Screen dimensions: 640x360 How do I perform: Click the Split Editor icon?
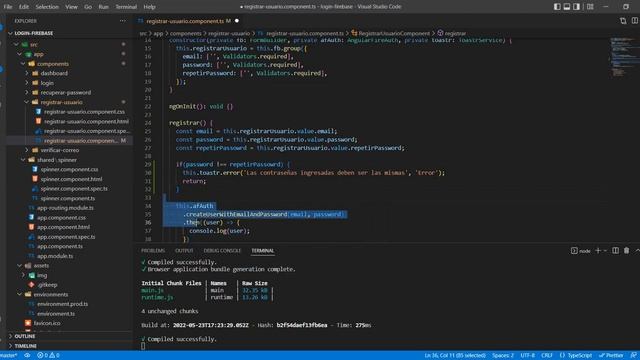pyautogui.click(x=635, y=21)
